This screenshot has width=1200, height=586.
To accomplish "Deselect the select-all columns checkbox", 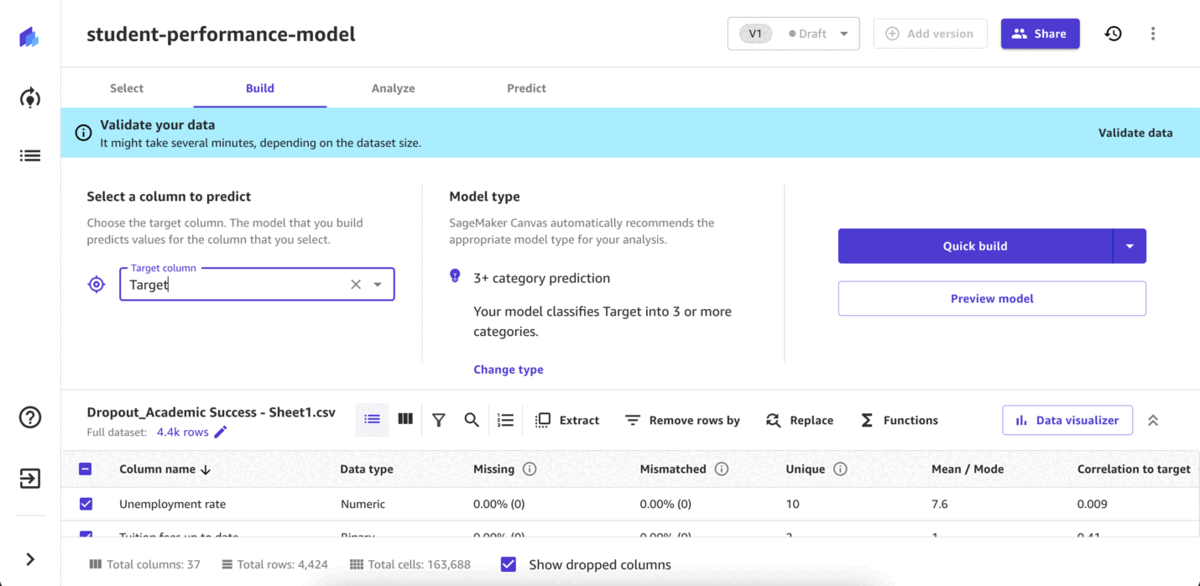I will [x=84, y=468].
